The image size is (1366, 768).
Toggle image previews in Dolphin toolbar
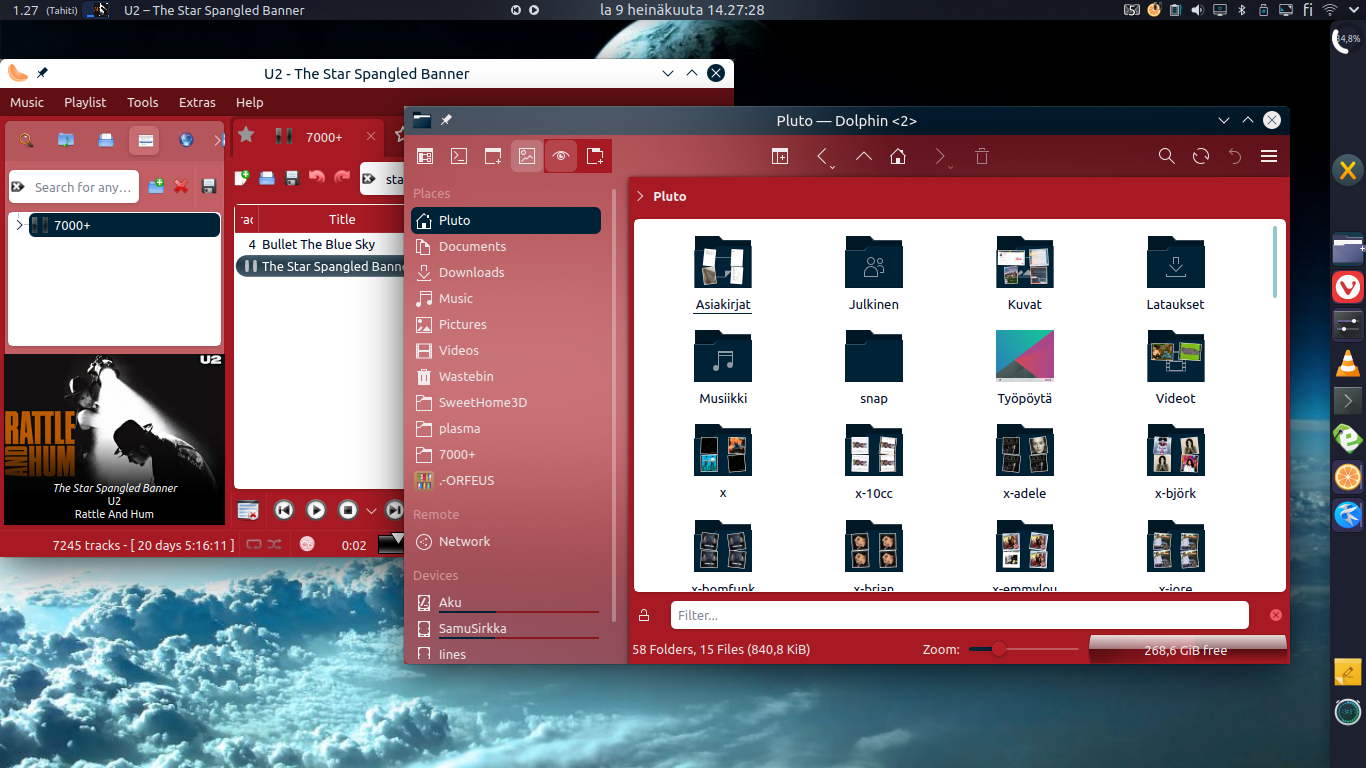pyautogui.click(x=527, y=156)
